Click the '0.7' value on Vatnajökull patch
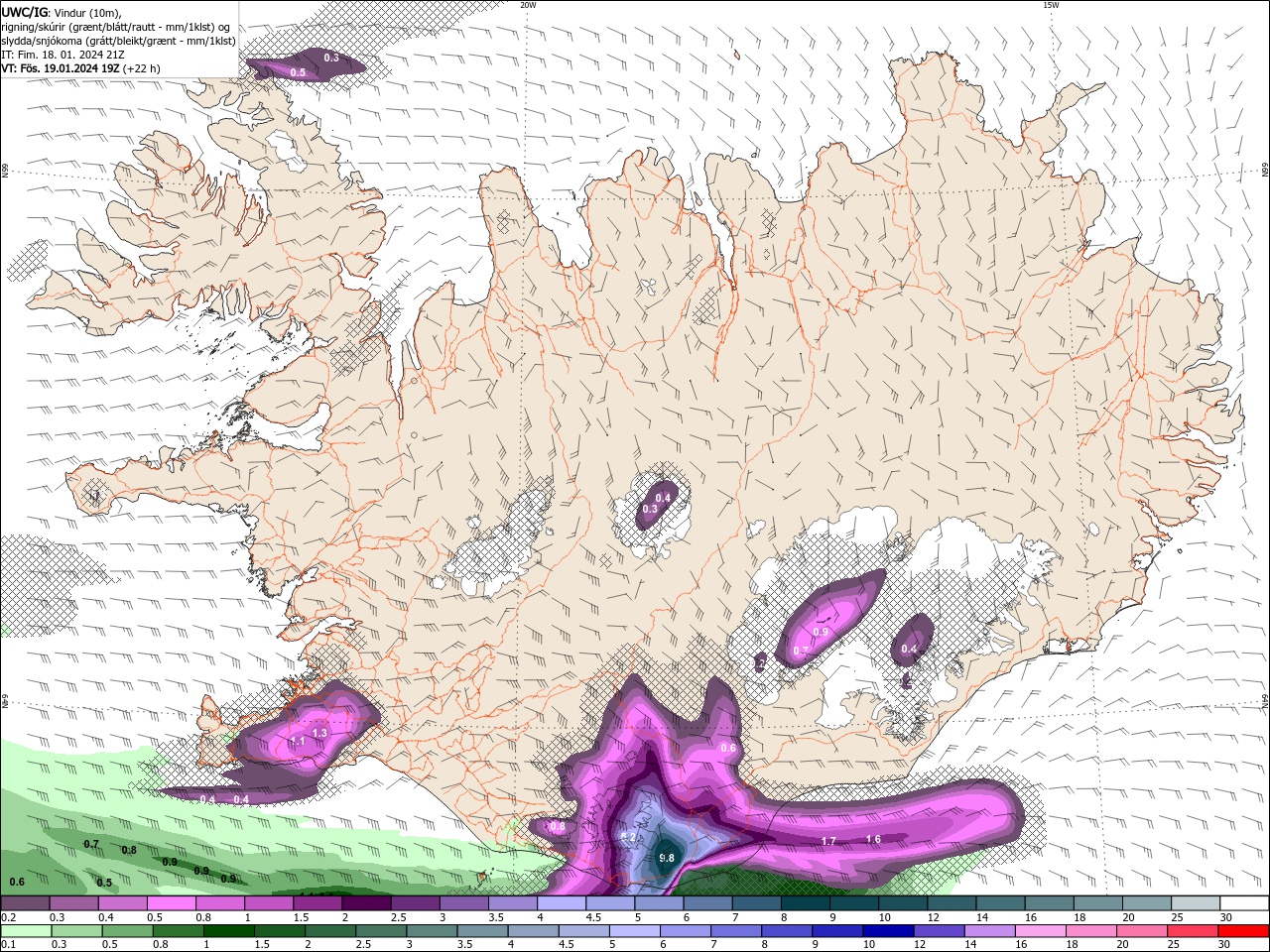This screenshot has width=1270, height=952. [x=801, y=651]
